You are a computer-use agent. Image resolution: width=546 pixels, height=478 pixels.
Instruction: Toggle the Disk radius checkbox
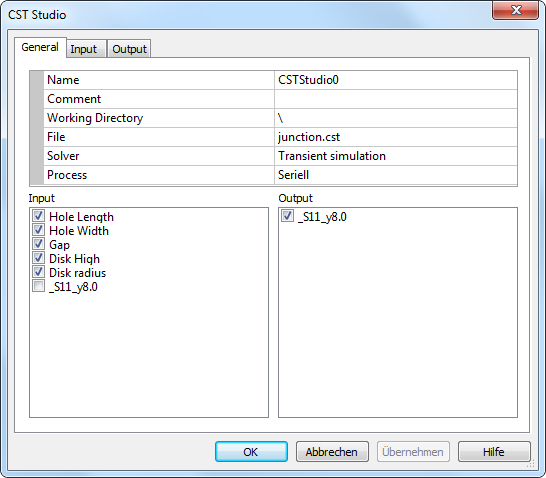coord(38,272)
